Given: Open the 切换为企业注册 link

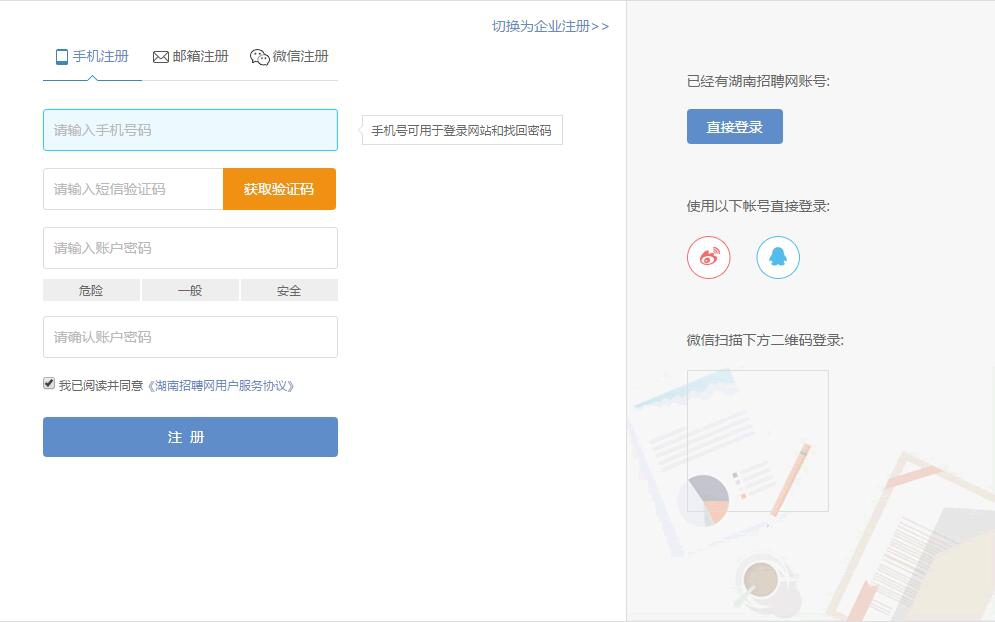Looking at the screenshot, I should [550, 26].
